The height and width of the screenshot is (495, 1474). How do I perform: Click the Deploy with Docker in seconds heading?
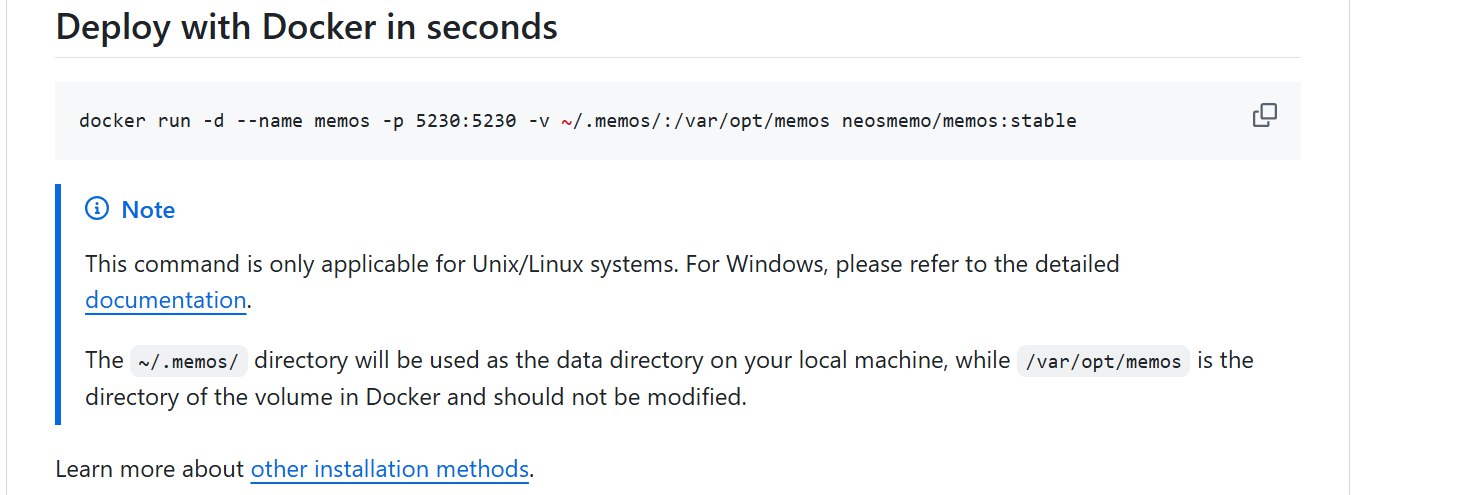(x=306, y=27)
